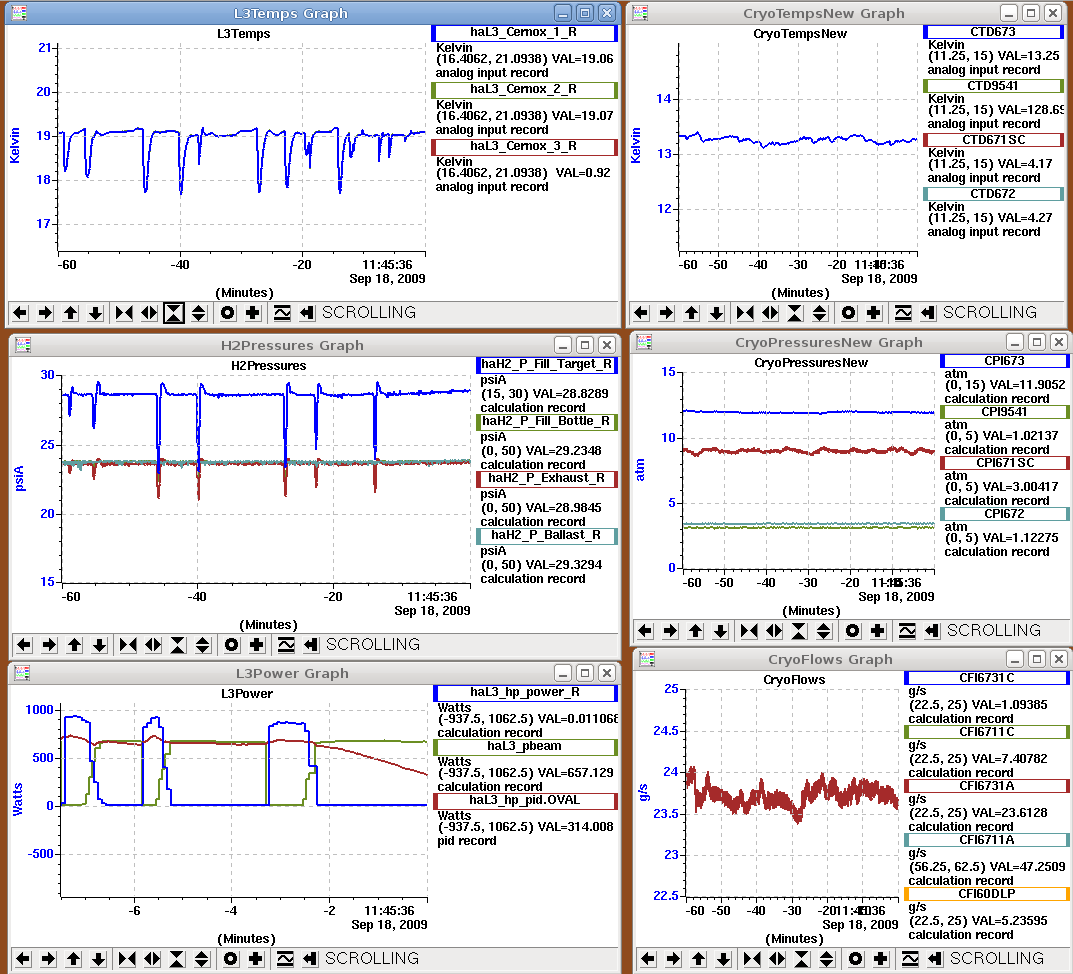The image size is (1073, 974).
Task: Open the window menu icon of L3Temps Graph
Action: click(x=19, y=13)
